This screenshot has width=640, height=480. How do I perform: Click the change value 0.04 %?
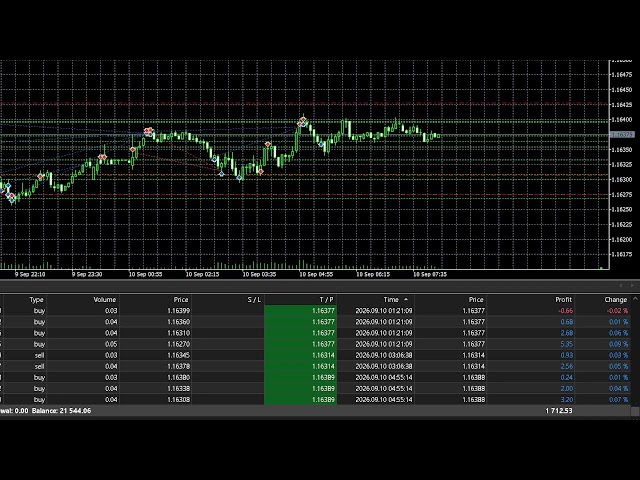coord(618,389)
